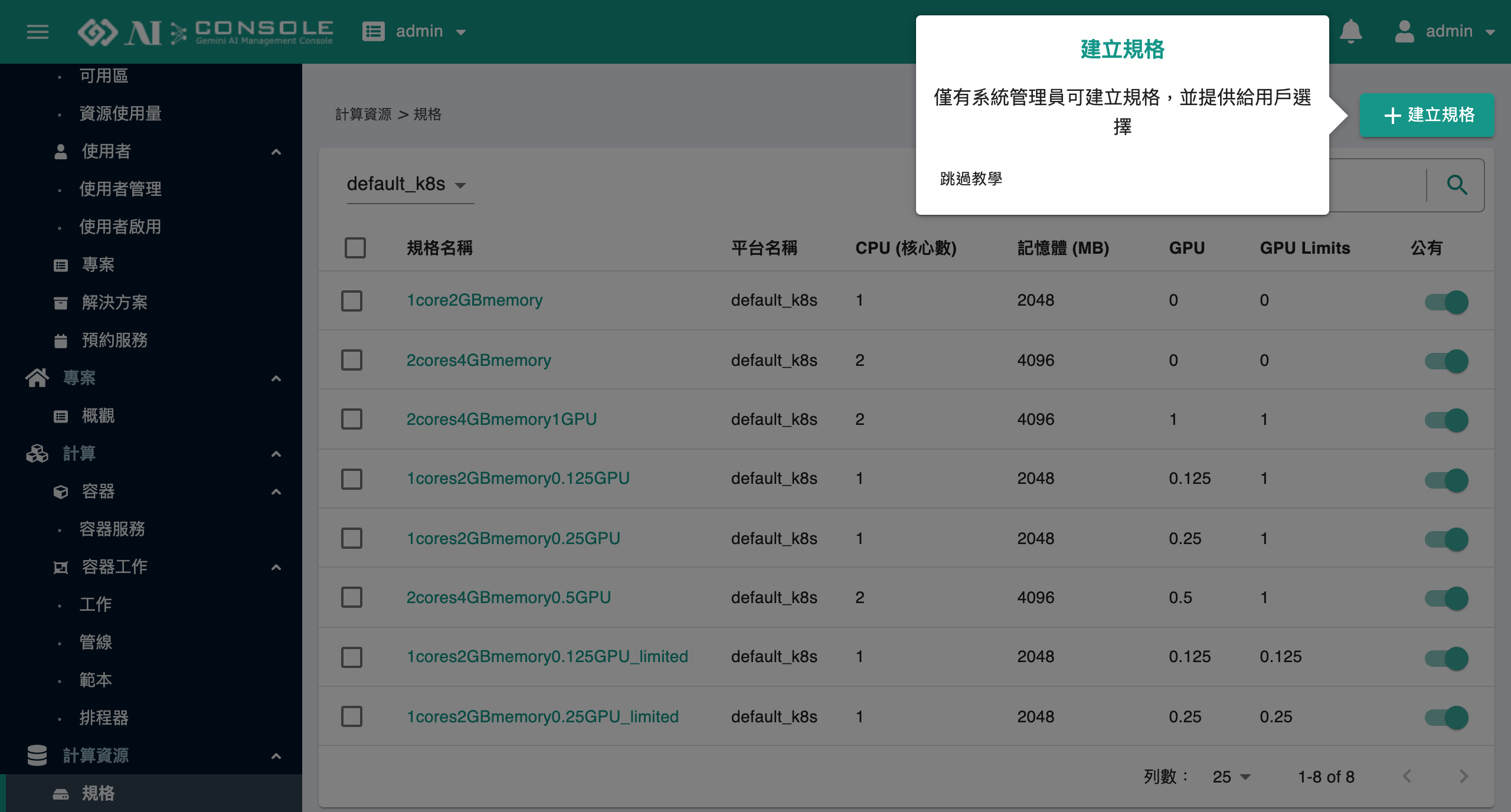Check the 2cores4GBmemory row checkbox
The width and height of the screenshot is (1511, 812).
(352, 360)
